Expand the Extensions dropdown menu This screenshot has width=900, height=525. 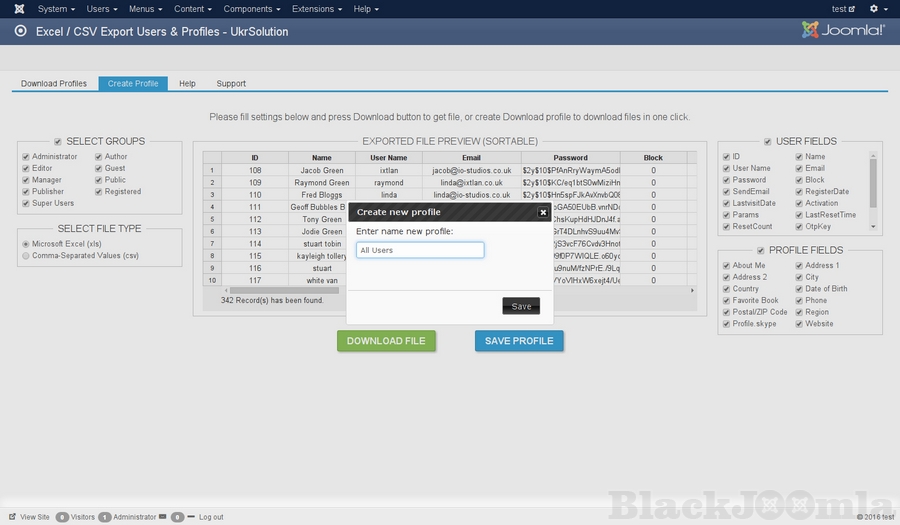(316, 9)
